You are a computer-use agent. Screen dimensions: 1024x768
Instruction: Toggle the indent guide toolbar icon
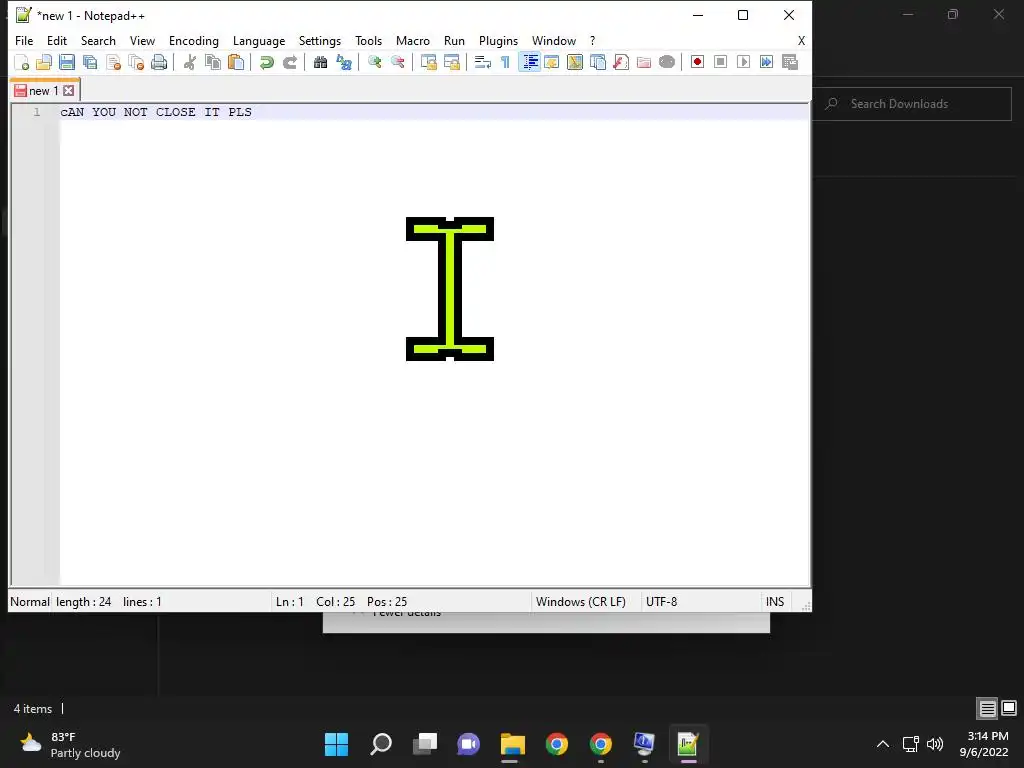coord(530,63)
